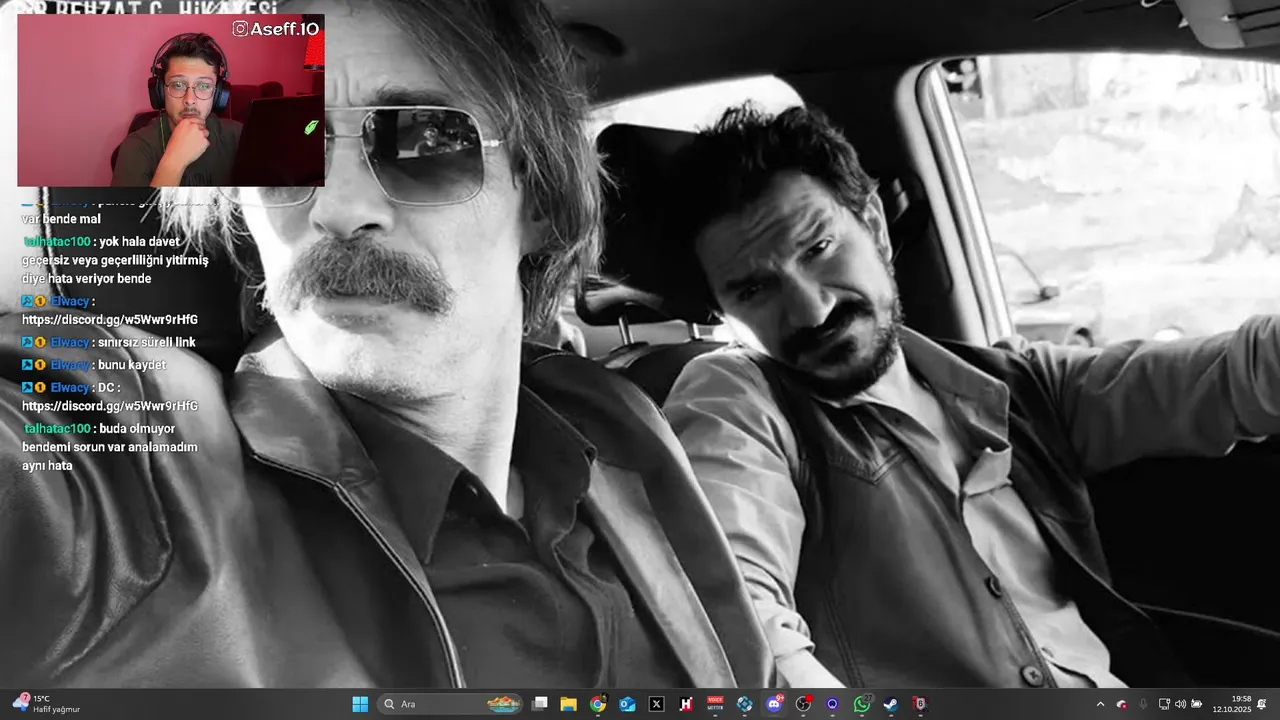Launch Google Chrome from the taskbar
The height and width of the screenshot is (720, 1280).
click(x=598, y=704)
